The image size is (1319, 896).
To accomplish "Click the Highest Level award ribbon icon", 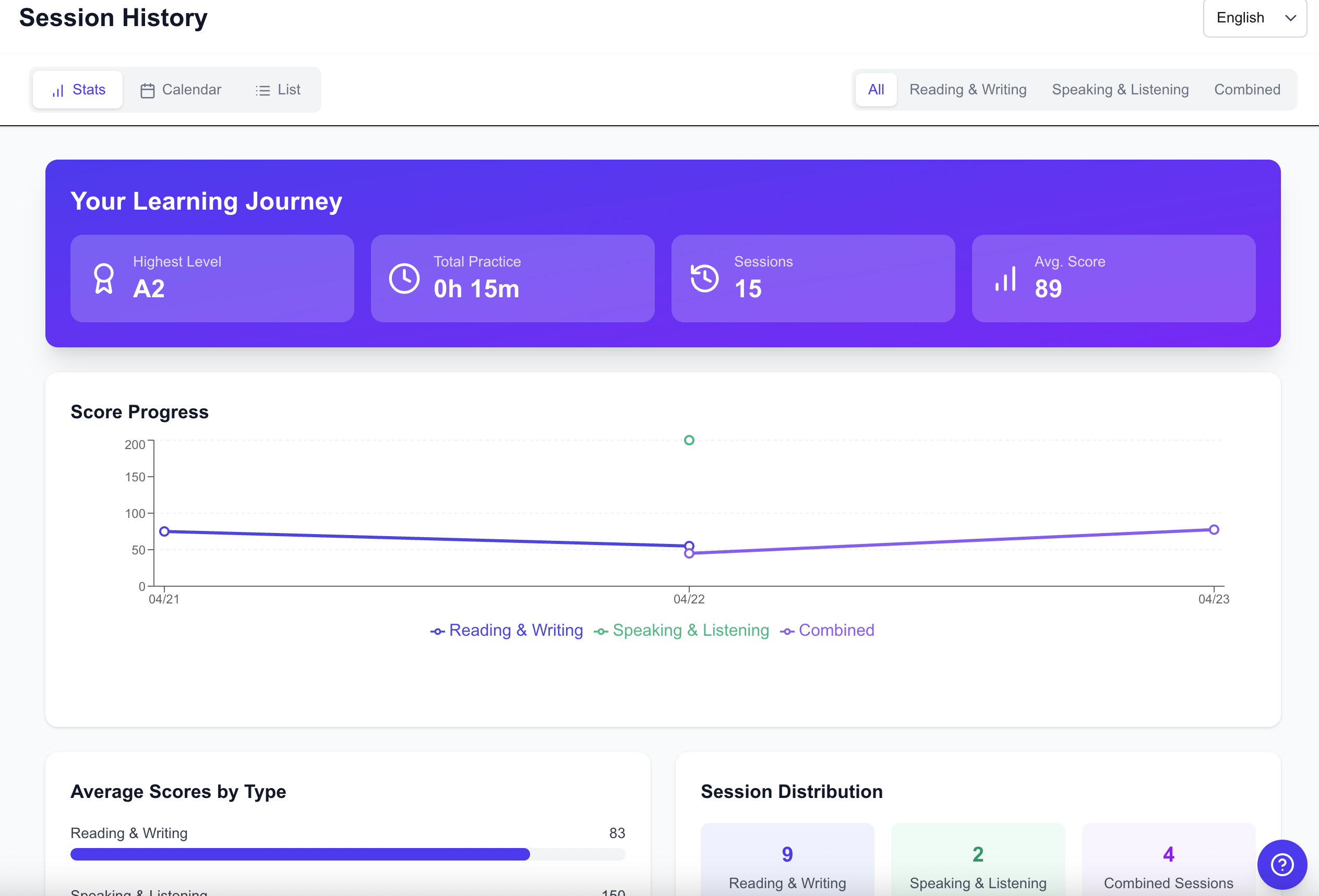I will coord(103,279).
